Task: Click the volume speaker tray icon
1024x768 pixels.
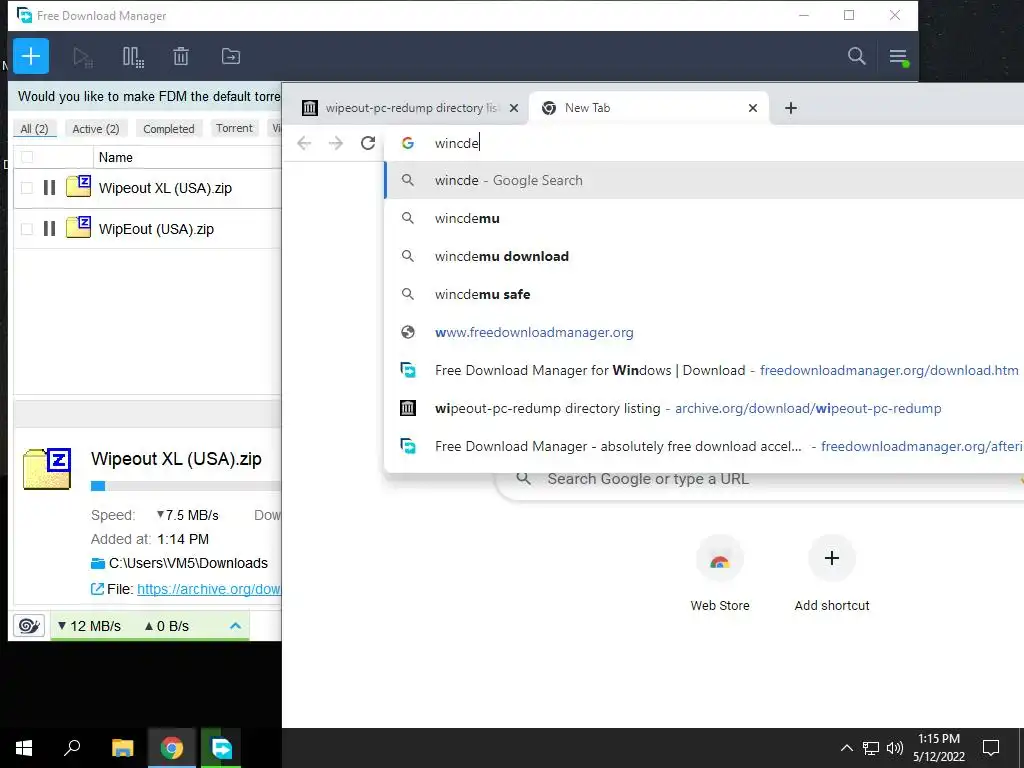Action: pyautogui.click(x=894, y=748)
